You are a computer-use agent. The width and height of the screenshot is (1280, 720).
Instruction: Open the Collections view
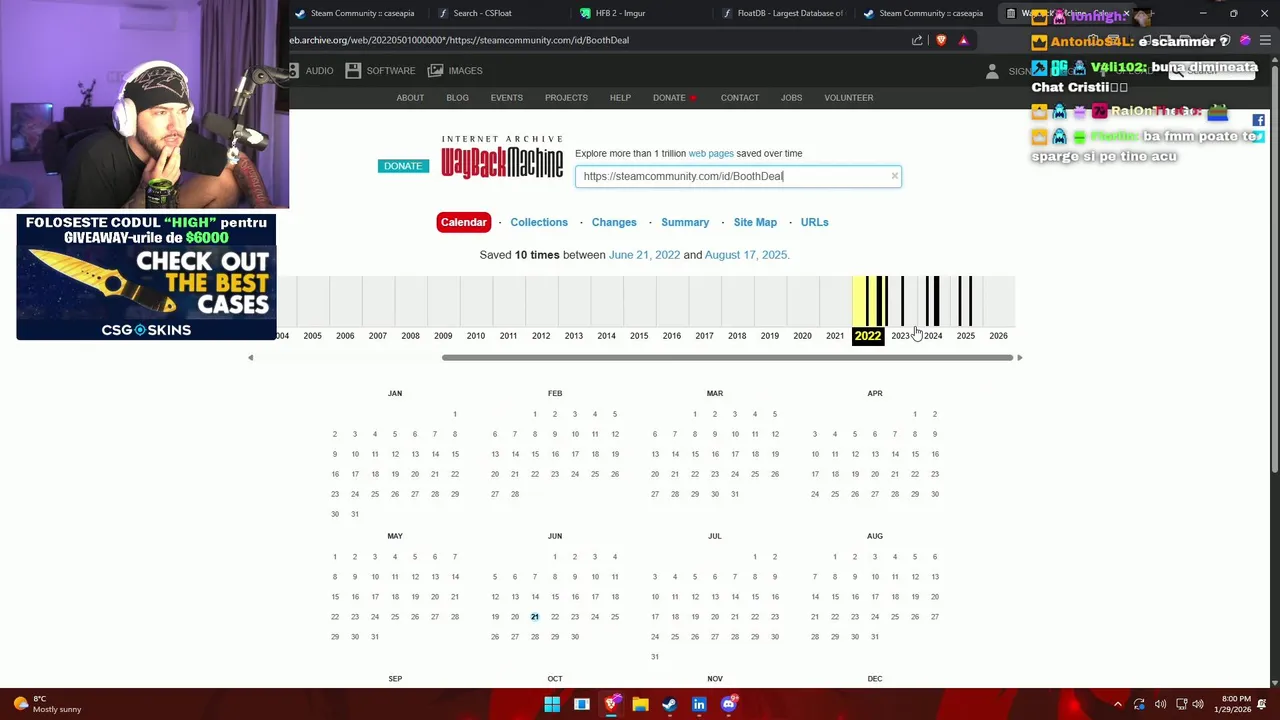click(539, 222)
